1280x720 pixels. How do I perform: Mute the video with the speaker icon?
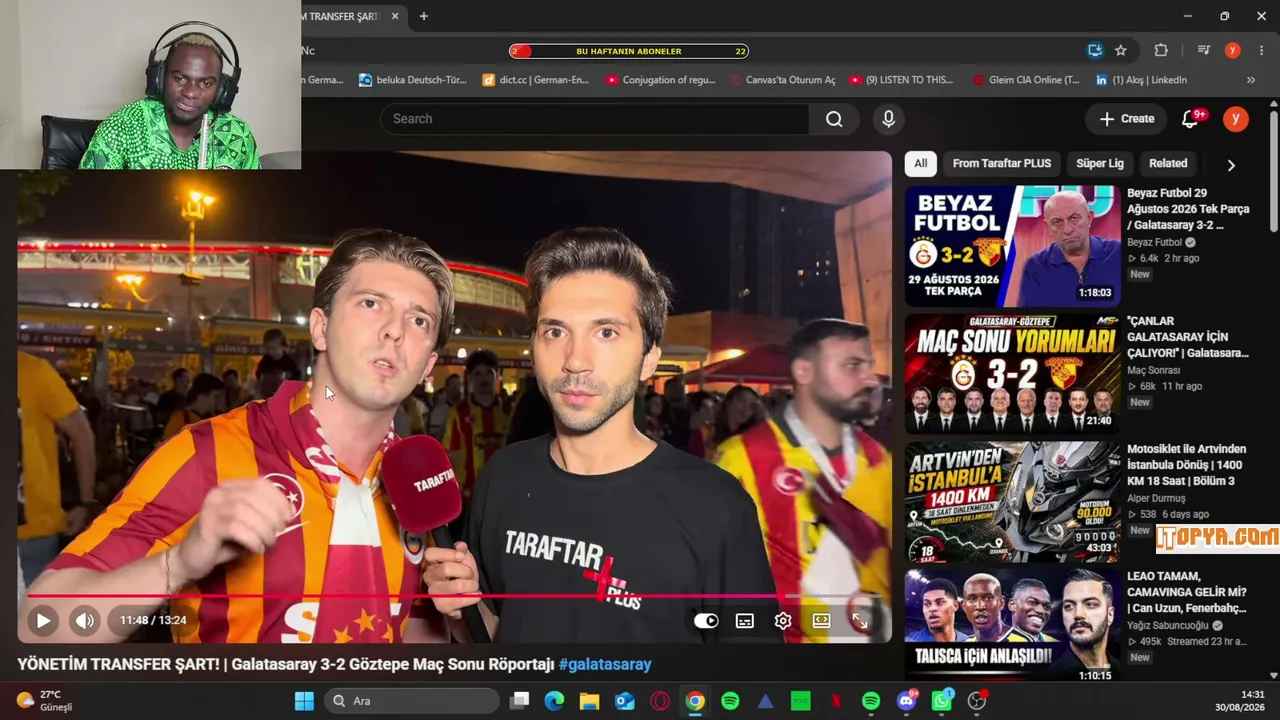tap(85, 620)
